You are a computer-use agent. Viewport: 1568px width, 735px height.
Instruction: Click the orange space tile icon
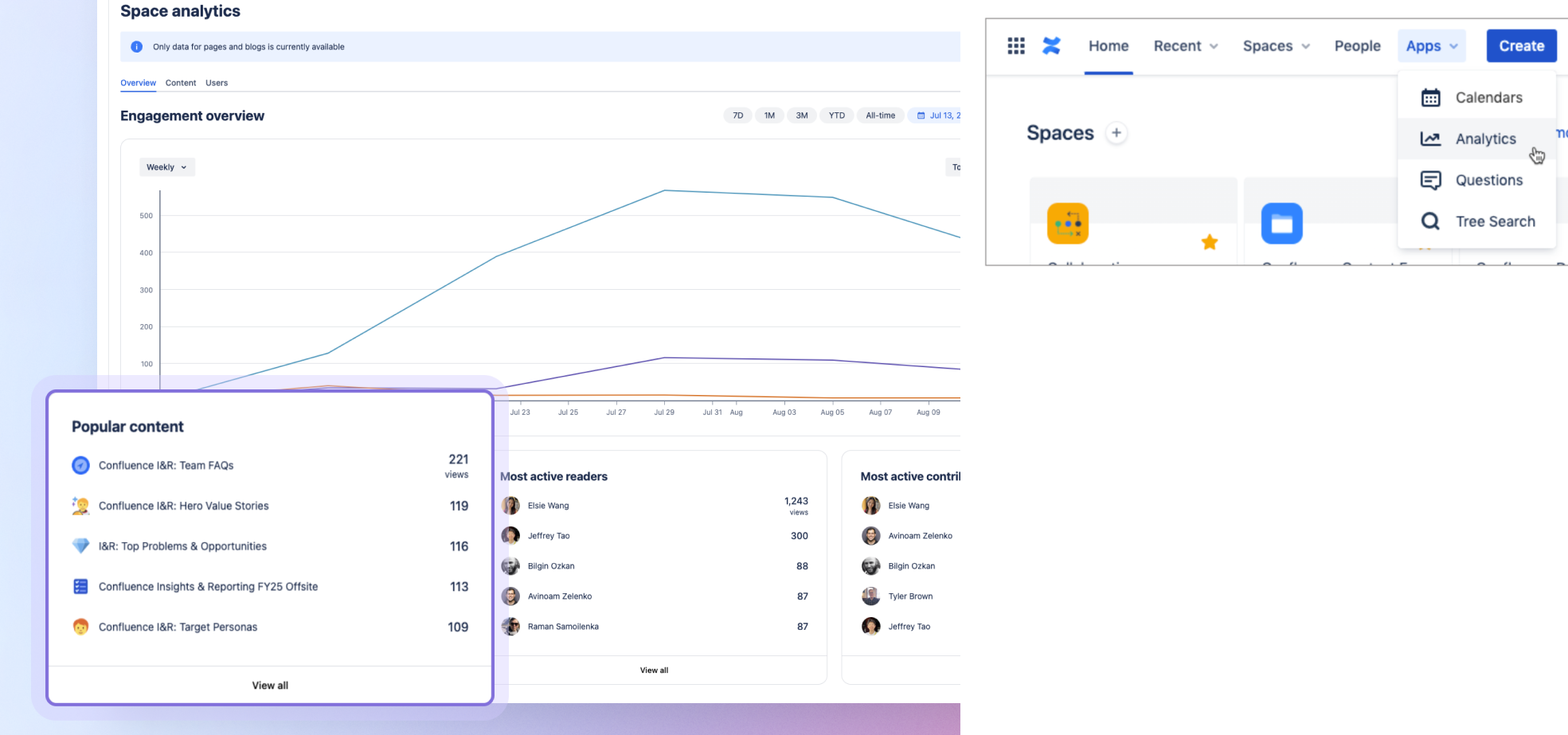pos(1067,224)
